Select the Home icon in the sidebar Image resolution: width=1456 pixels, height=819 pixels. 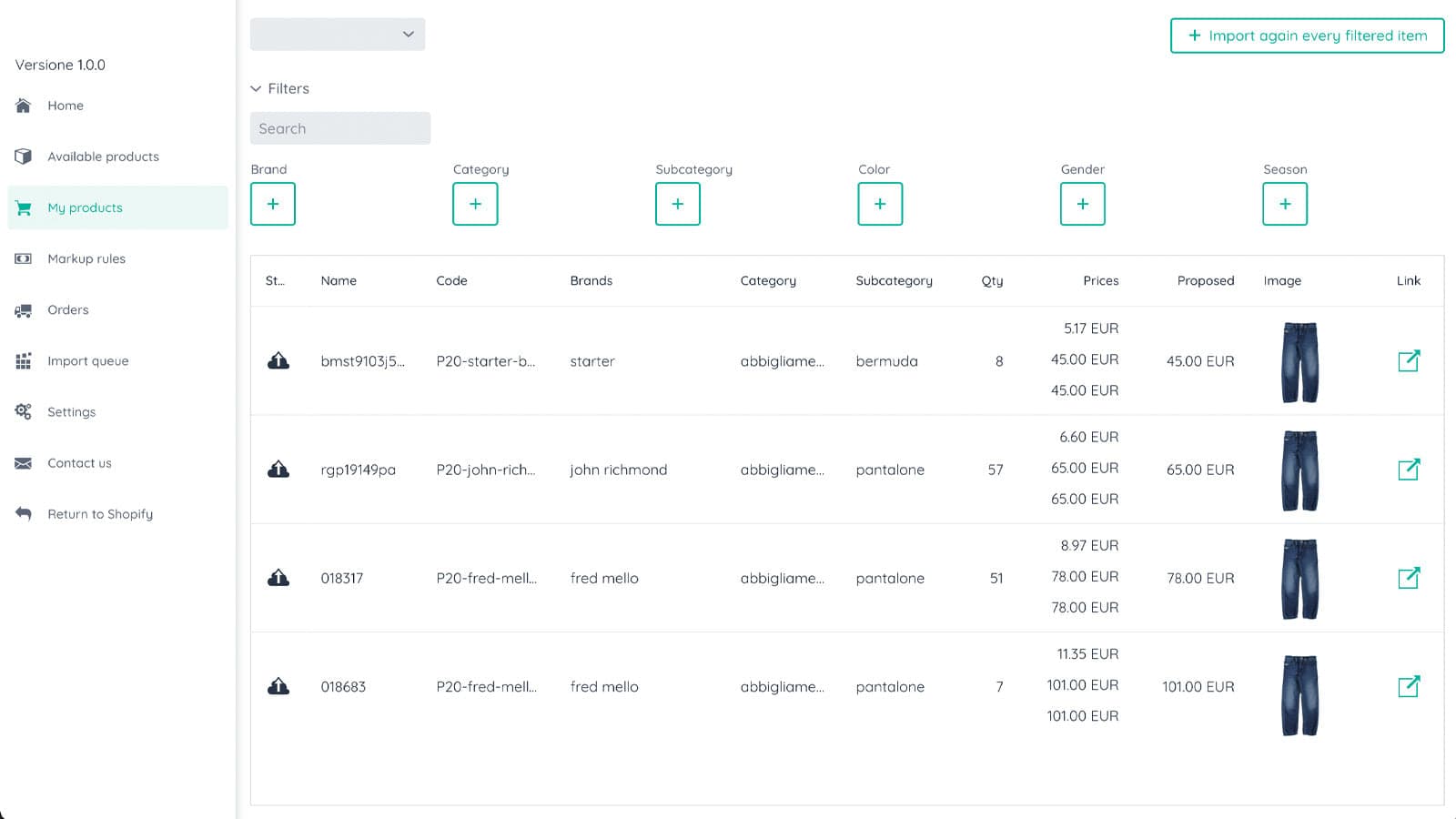(x=22, y=106)
